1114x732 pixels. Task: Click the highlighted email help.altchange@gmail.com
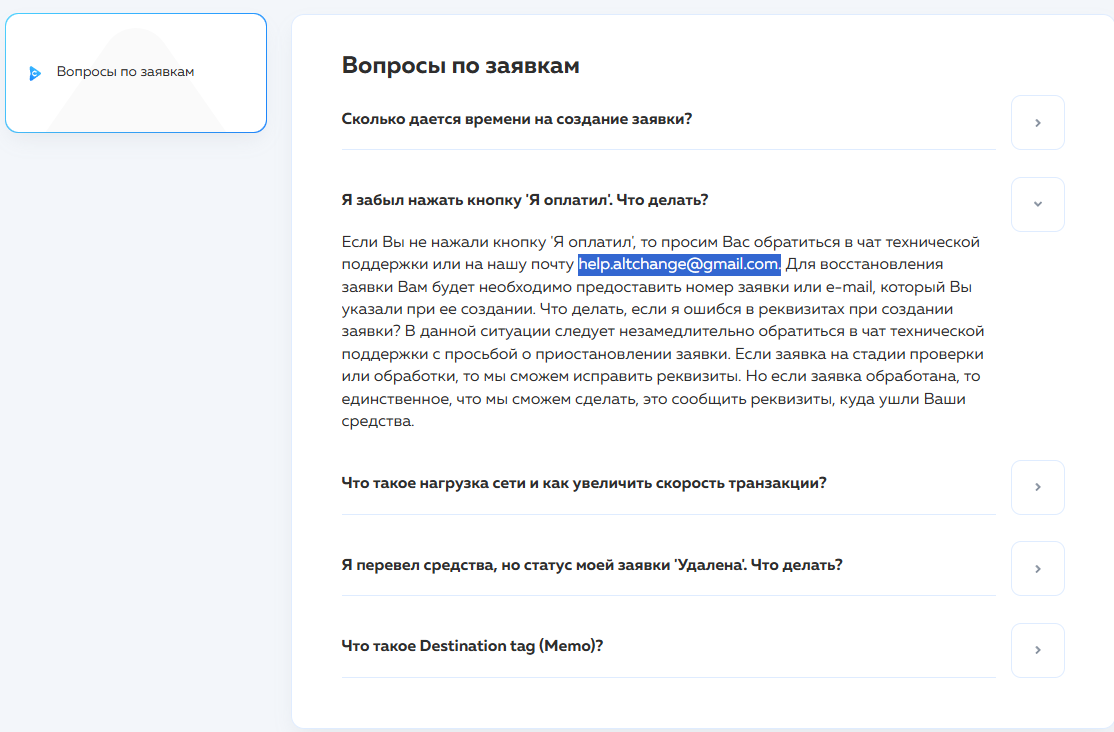(x=680, y=263)
